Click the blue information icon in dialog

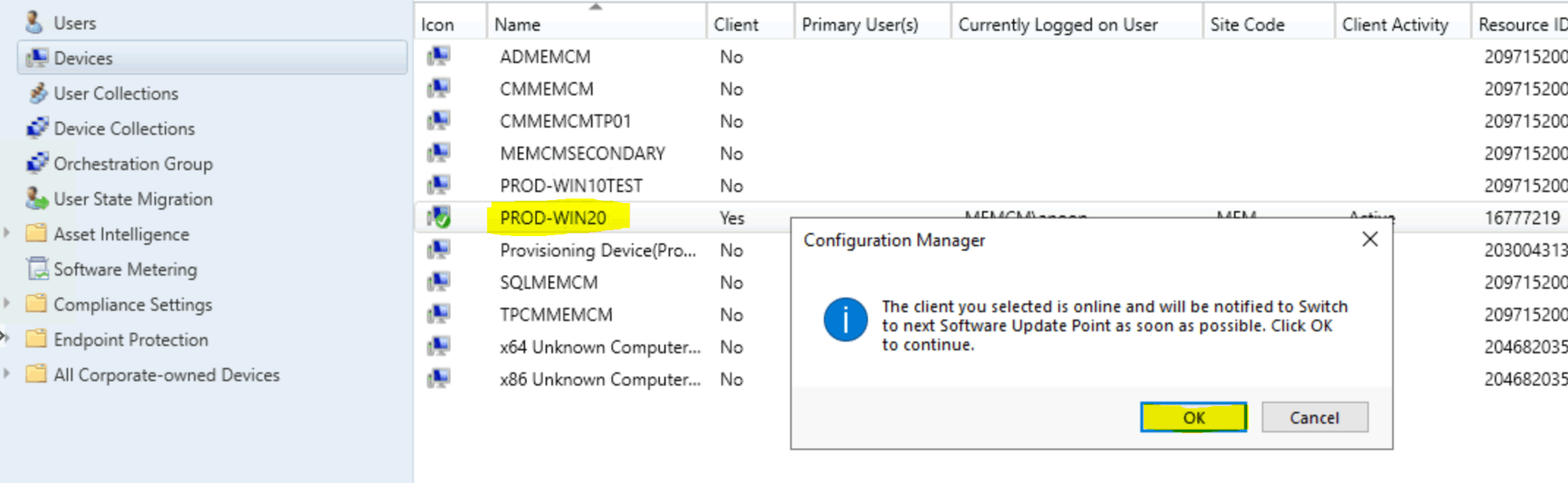[845, 319]
